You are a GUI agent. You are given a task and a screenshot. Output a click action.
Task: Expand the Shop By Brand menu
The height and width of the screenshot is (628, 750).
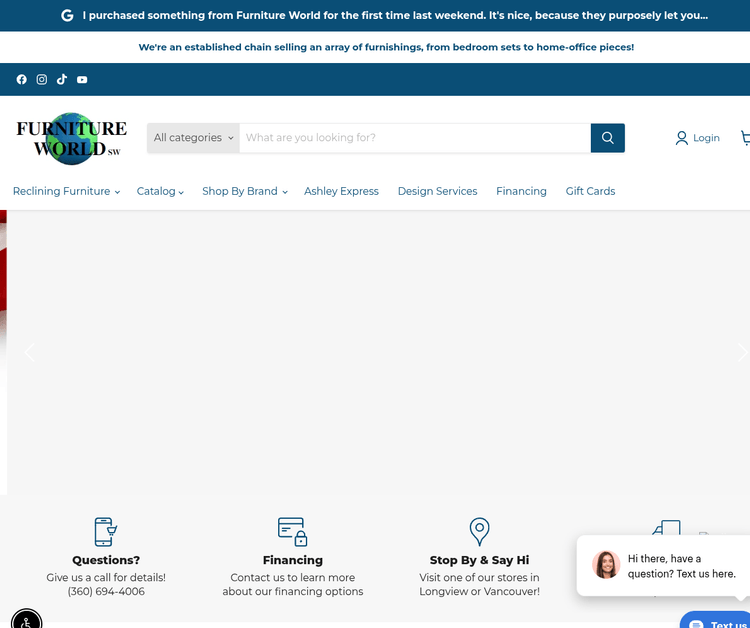pos(245,191)
